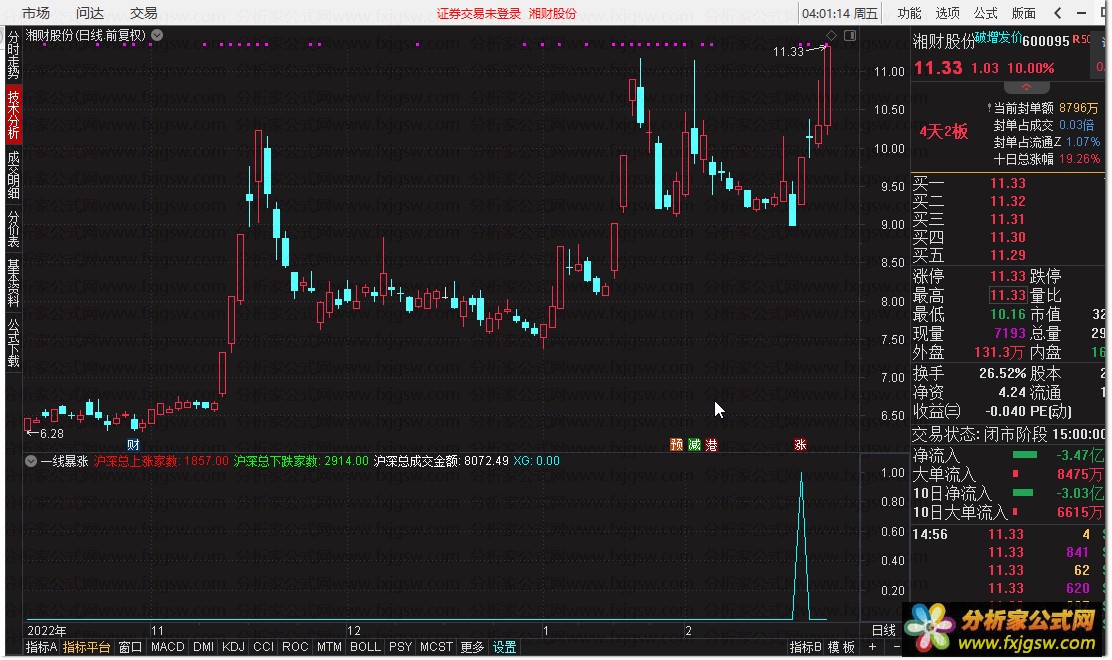Open the 版面 menu
The width and height of the screenshot is (1112, 660).
1023,13
